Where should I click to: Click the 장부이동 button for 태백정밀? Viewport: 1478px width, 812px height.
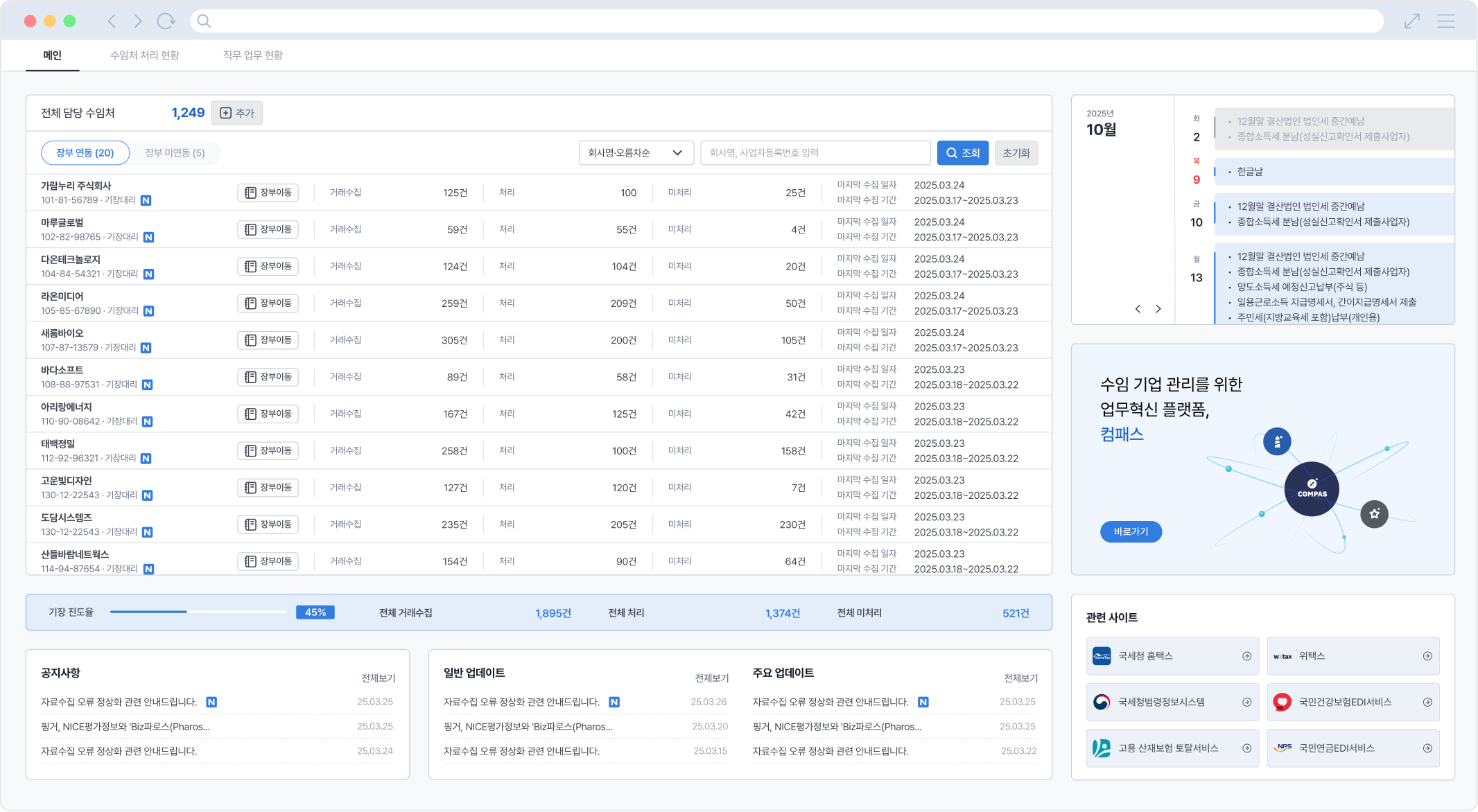[x=268, y=450]
